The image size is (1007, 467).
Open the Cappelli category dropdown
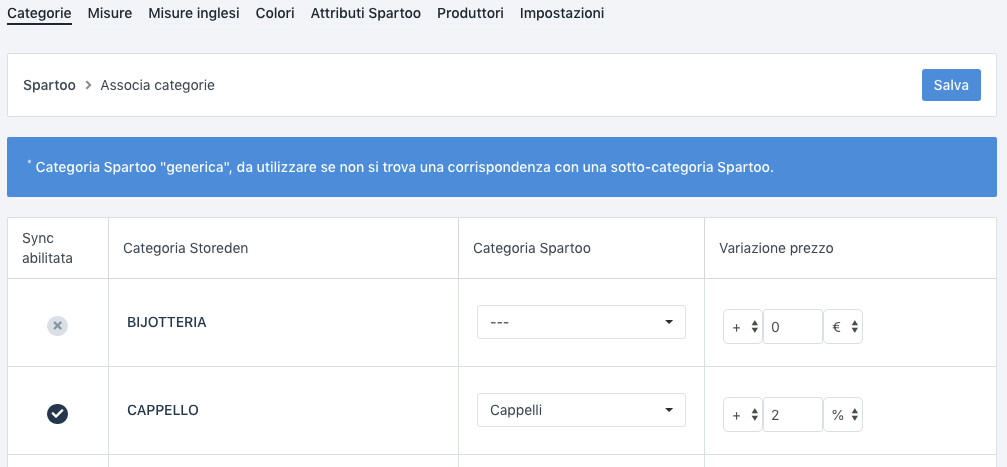(581, 410)
